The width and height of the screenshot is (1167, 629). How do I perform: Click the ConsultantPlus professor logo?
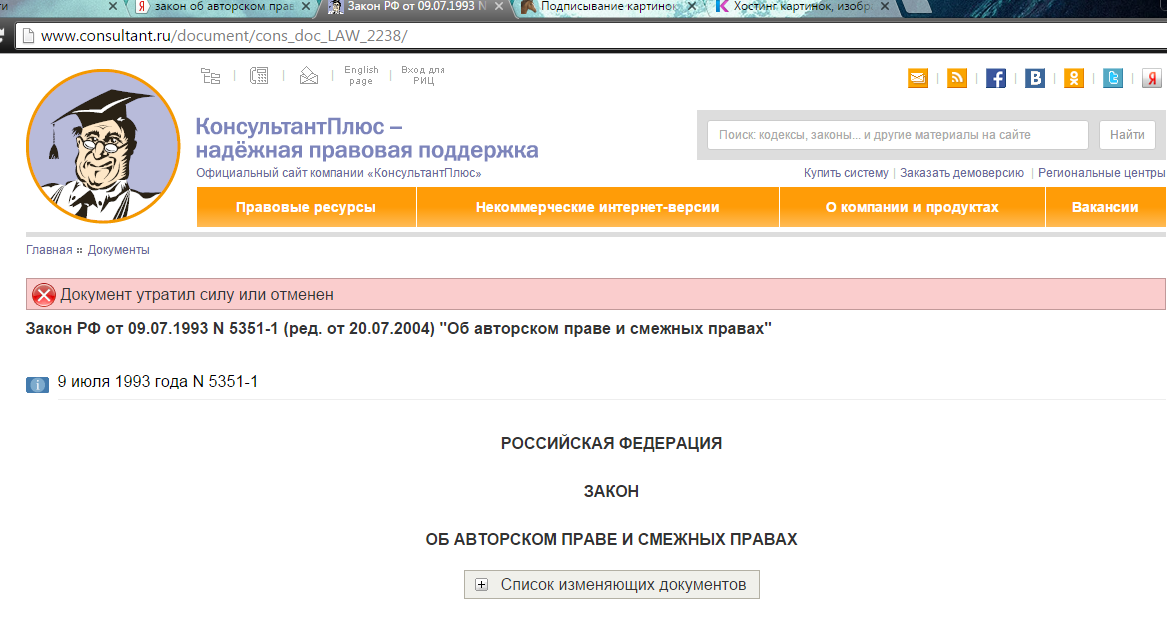[x=103, y=146]
